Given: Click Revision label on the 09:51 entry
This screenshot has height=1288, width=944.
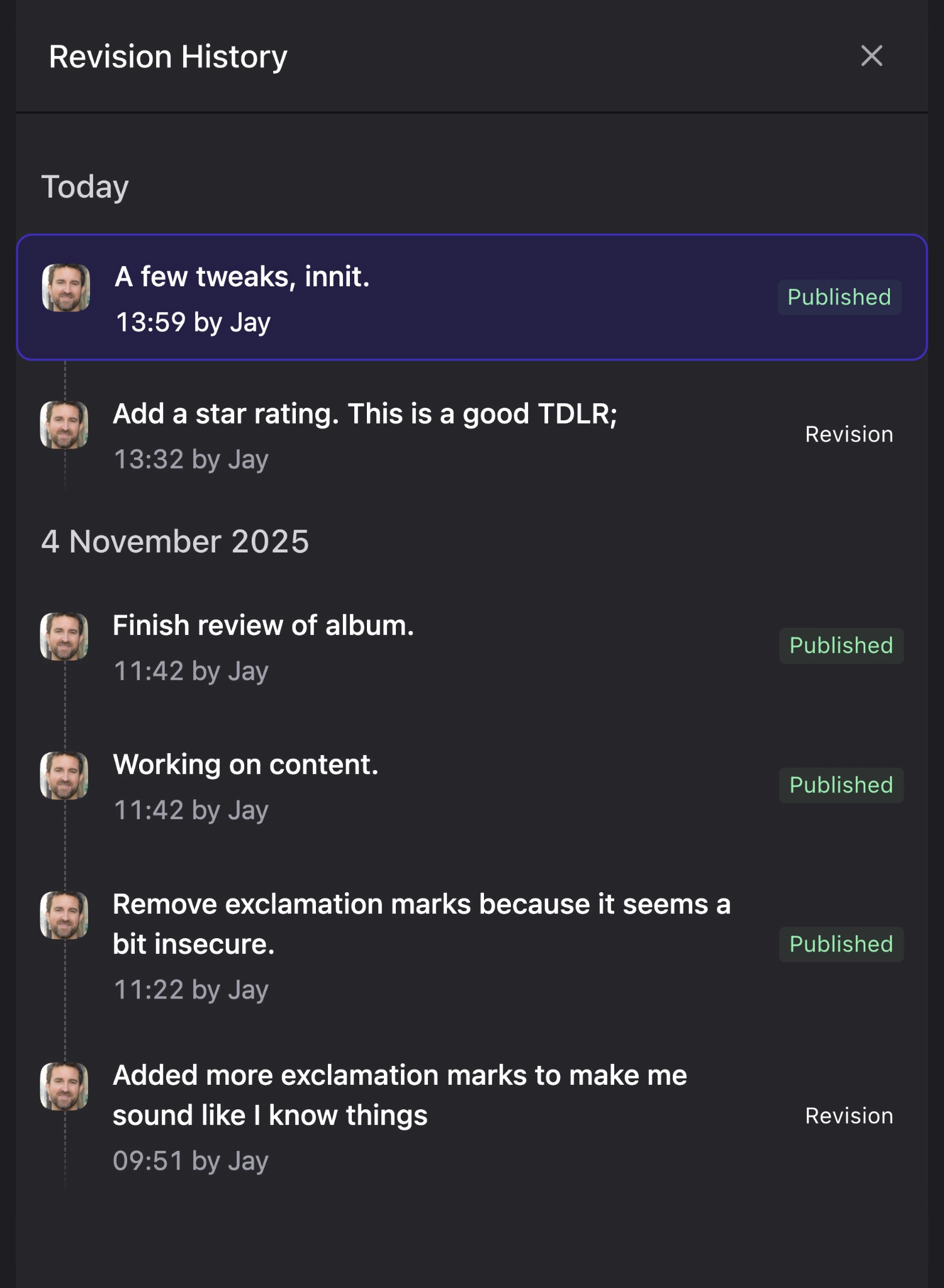Looking at the screenshot, I should tap(849, 1116).
